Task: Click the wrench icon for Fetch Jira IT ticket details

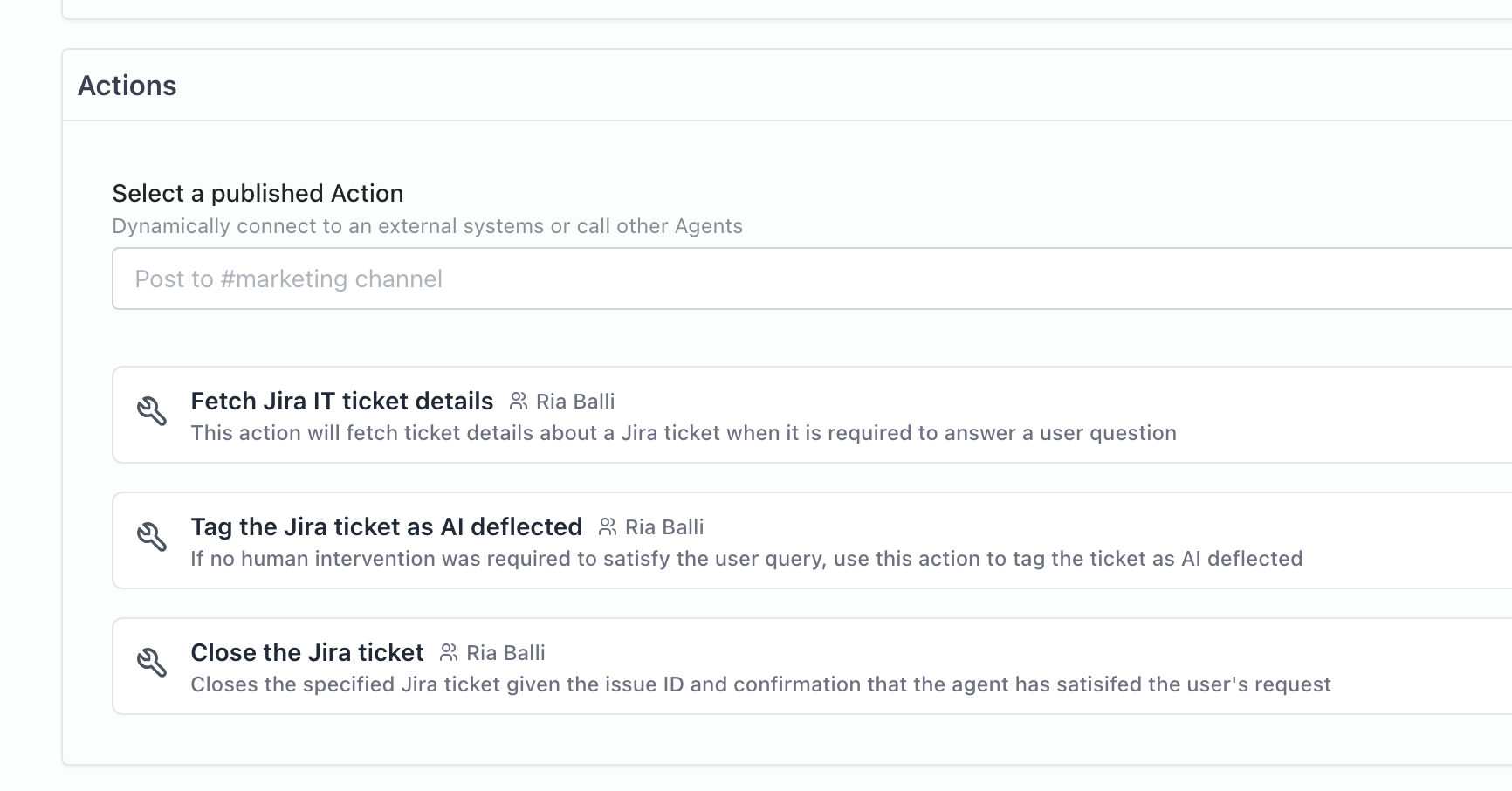Action: pos(152,410)
